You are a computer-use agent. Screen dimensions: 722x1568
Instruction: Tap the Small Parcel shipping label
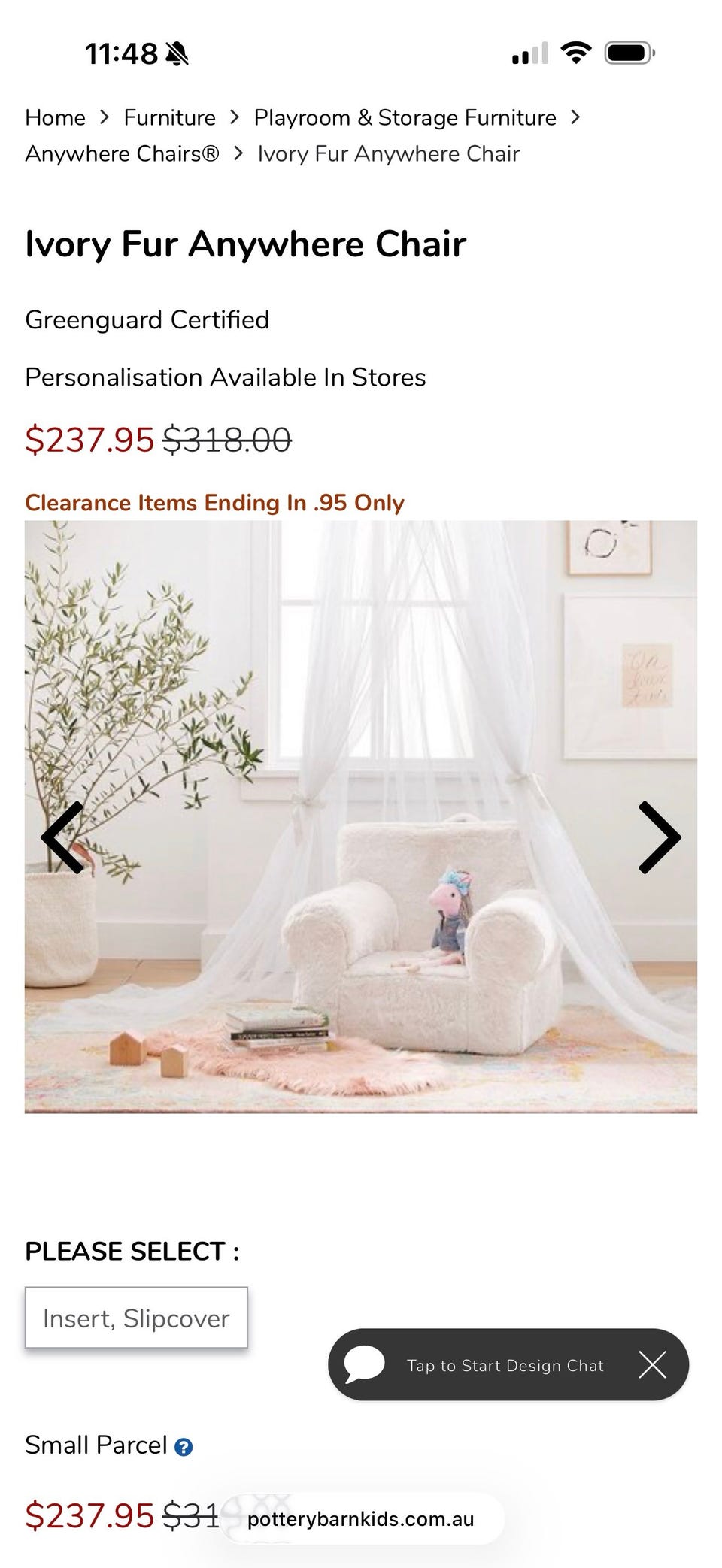96,1445
